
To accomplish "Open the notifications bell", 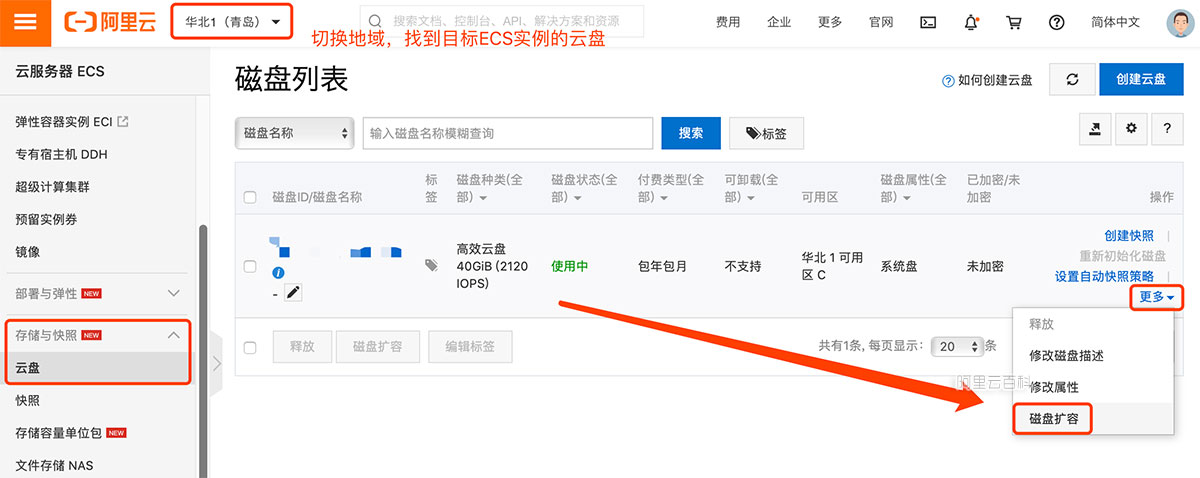I will 971,22.
